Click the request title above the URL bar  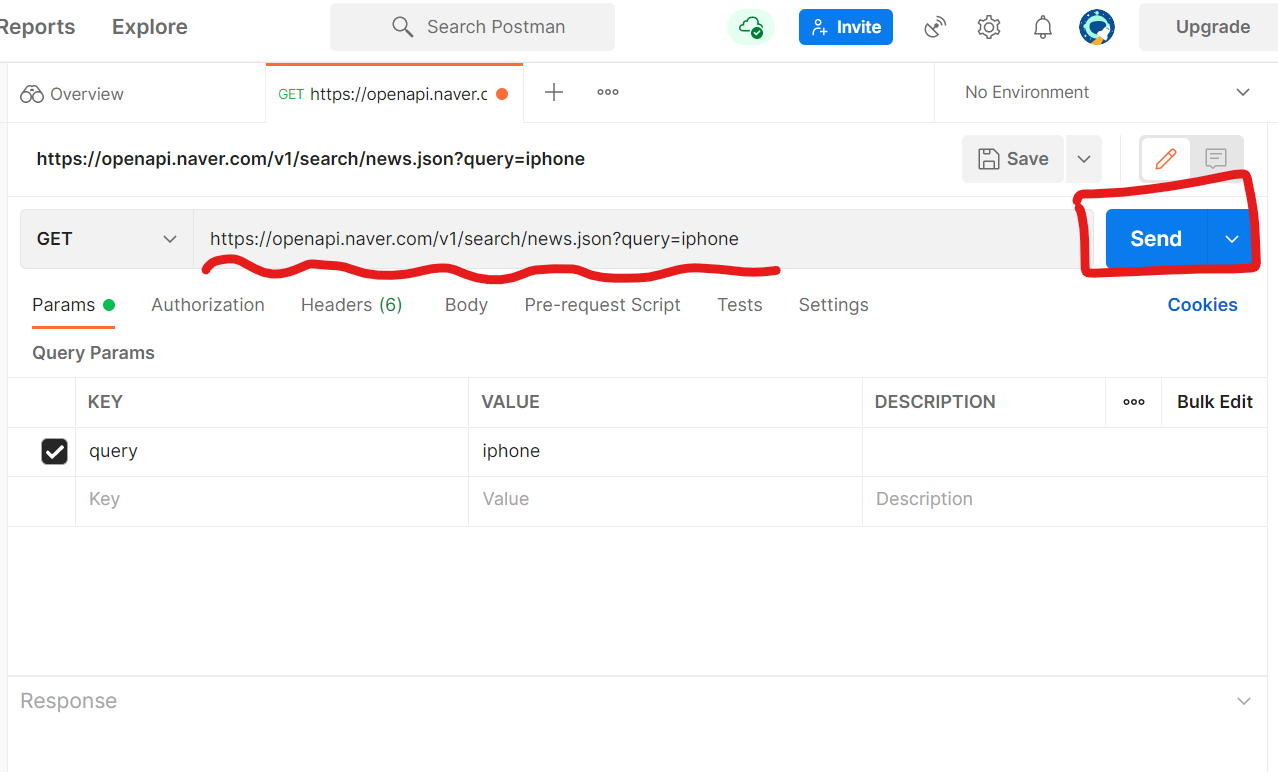[x=310, y=159]
